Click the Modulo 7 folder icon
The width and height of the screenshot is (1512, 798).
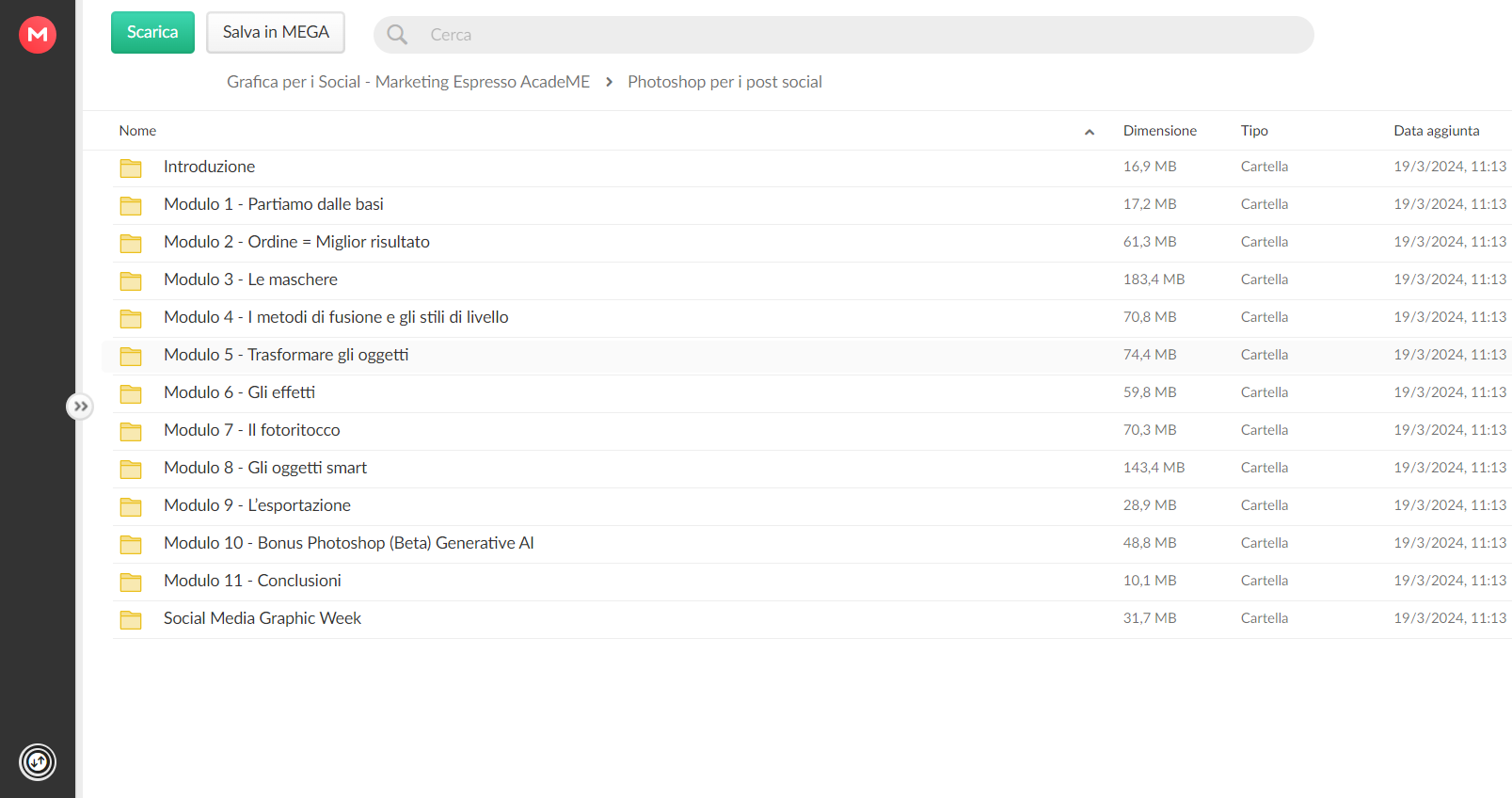coord(131,432)
